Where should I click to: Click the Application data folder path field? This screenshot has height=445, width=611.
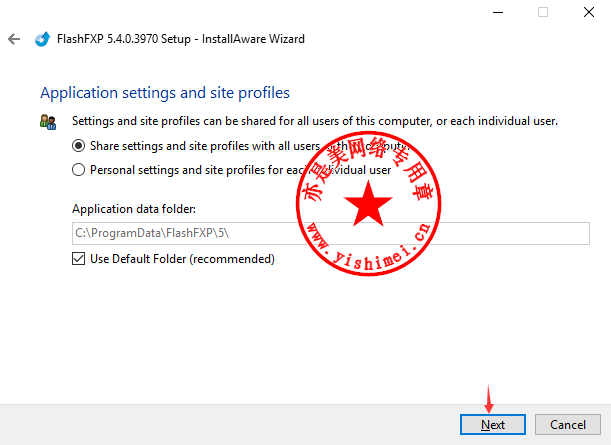tap(330, 233)
